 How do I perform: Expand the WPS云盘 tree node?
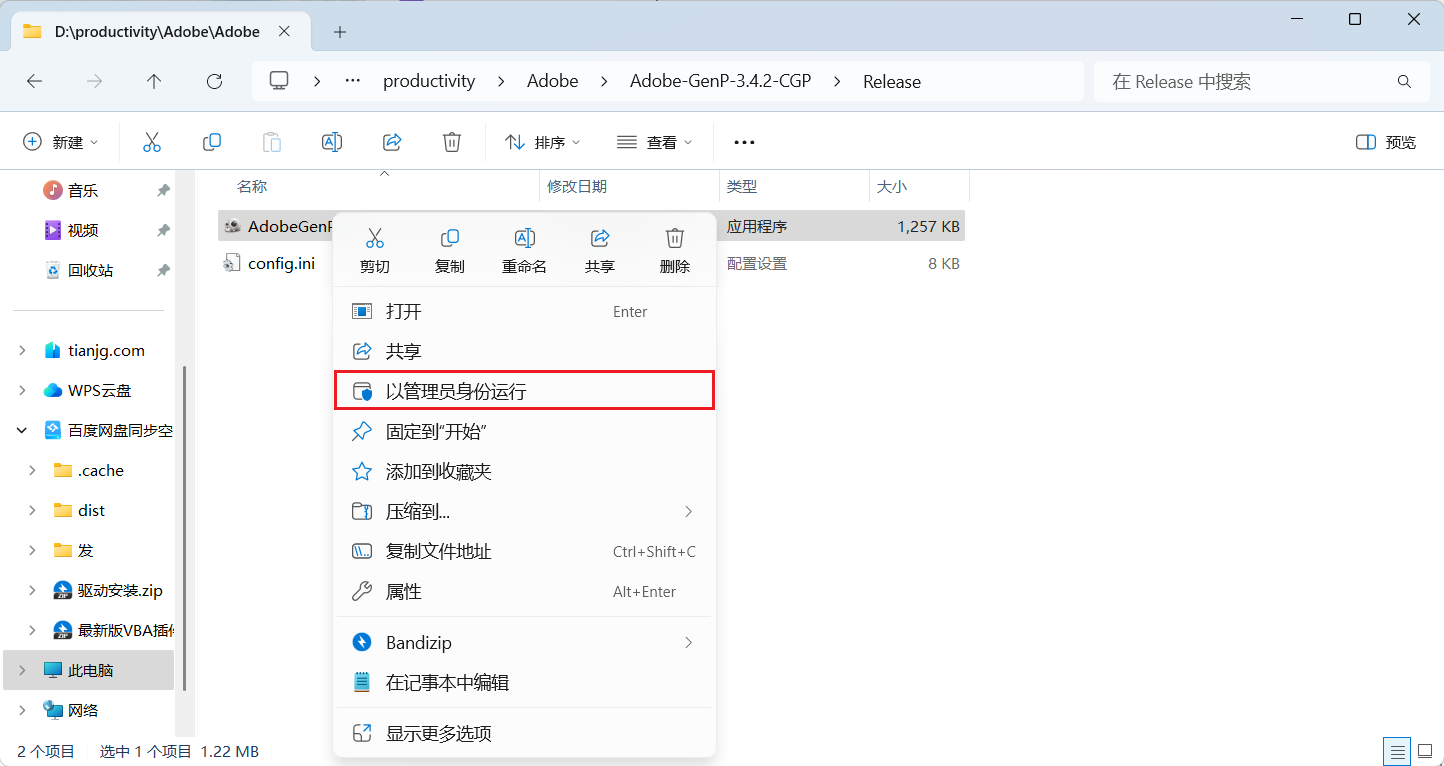point(22,390)
